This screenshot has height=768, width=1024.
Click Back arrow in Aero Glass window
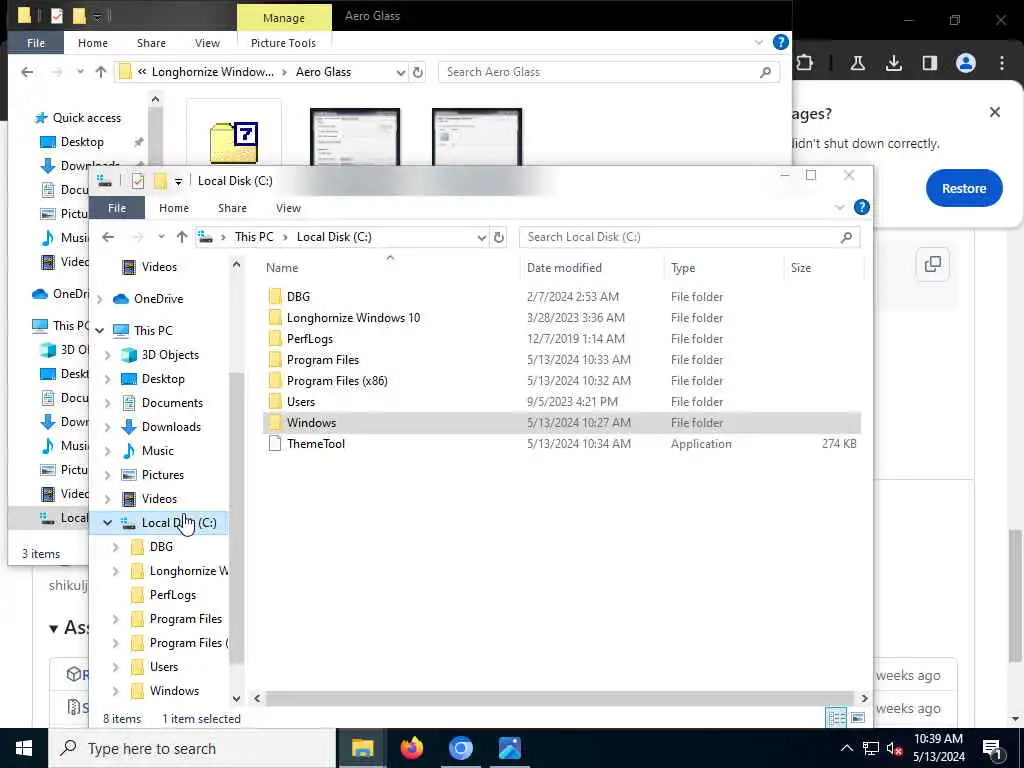point(27,72)
